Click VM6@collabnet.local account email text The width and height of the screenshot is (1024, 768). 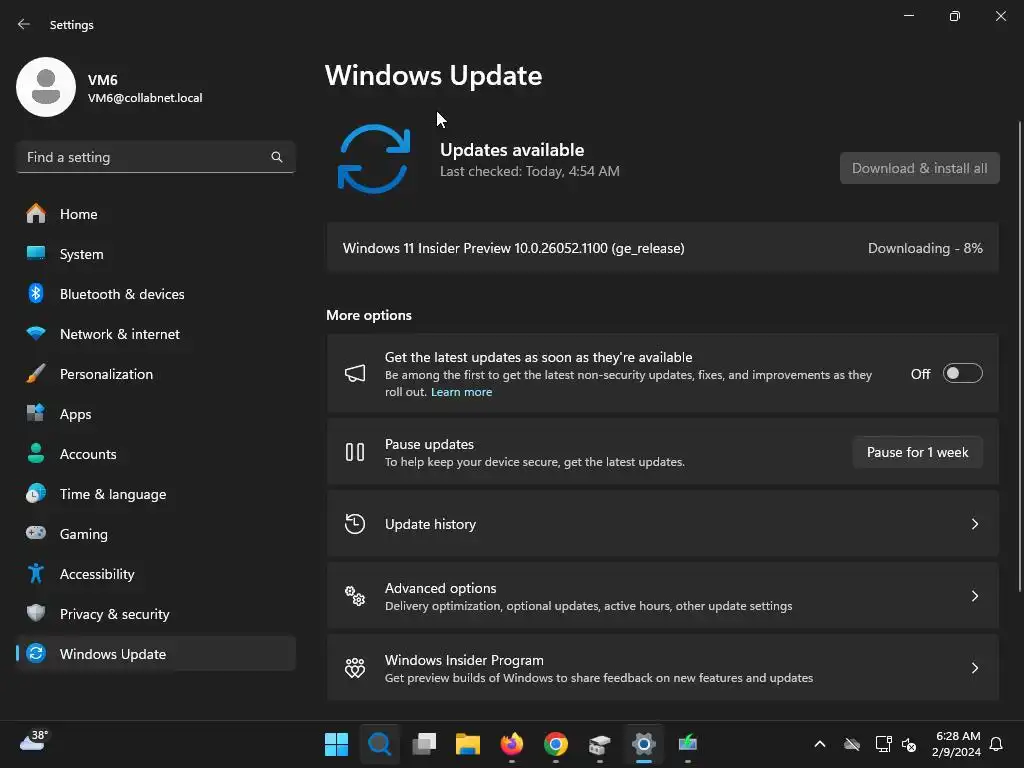click(x=145, y=98)
